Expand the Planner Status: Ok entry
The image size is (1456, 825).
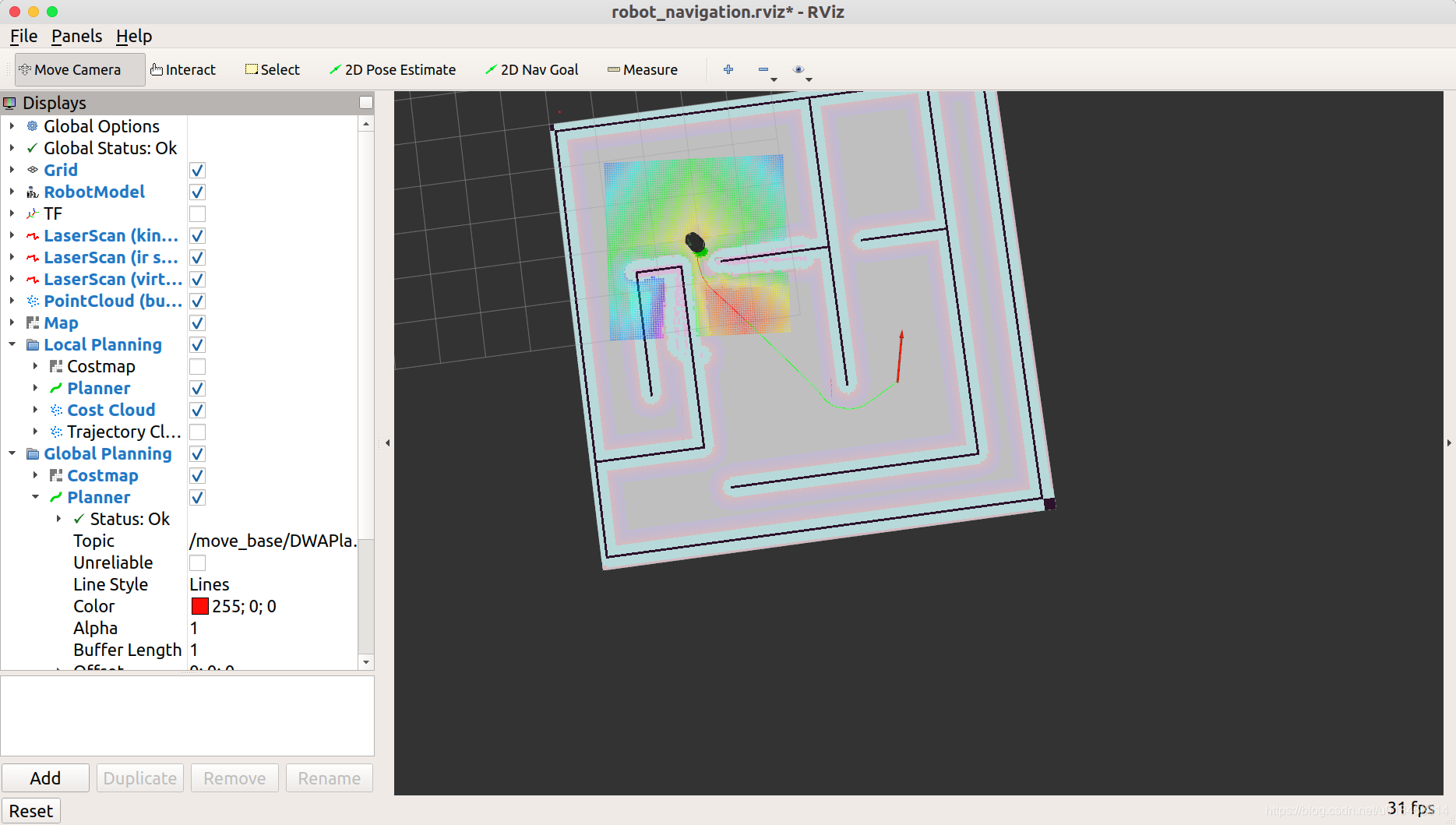tap(59, 518)
